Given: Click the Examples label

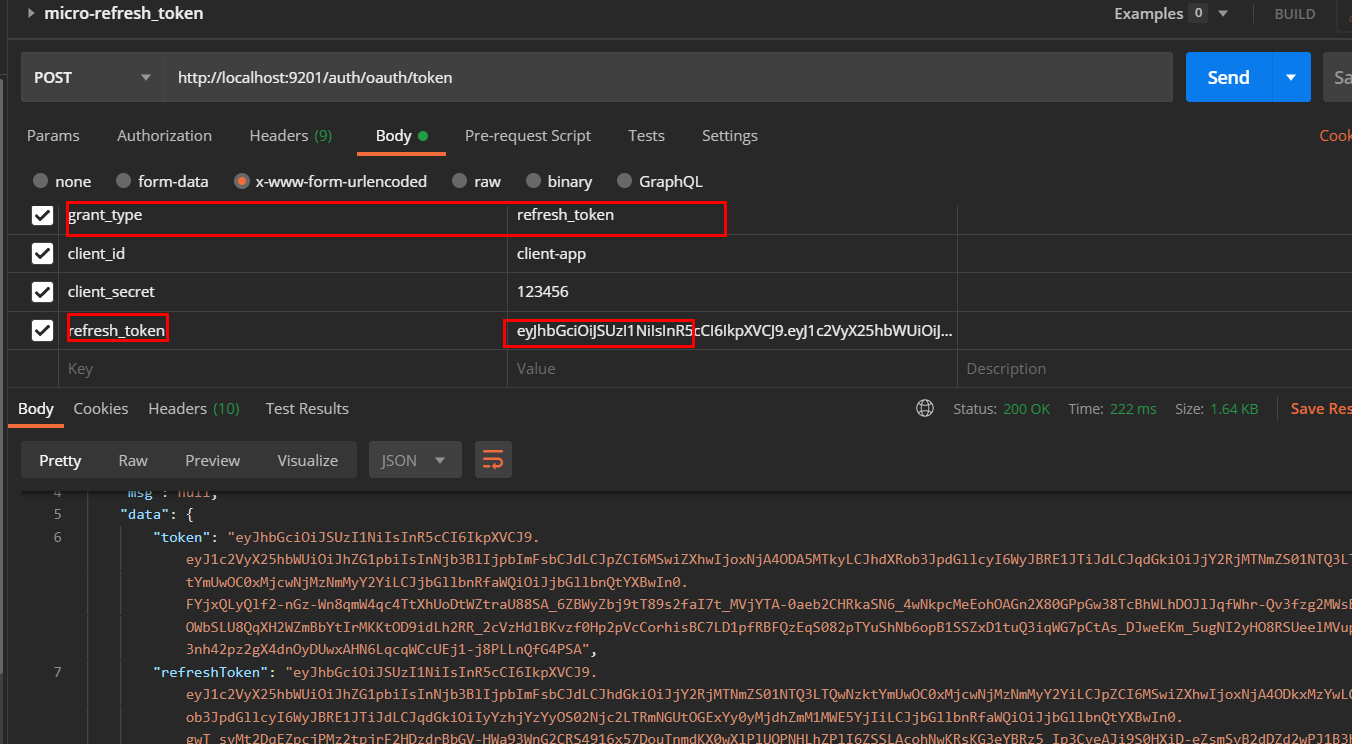Looking at the screenshot, I should point(1148,13).
